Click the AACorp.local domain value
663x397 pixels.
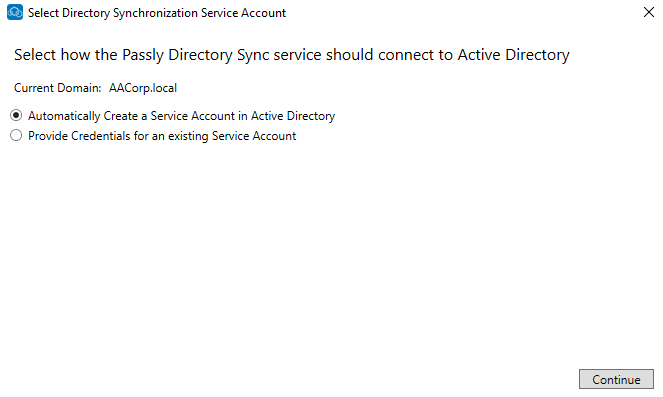point(143,88)
